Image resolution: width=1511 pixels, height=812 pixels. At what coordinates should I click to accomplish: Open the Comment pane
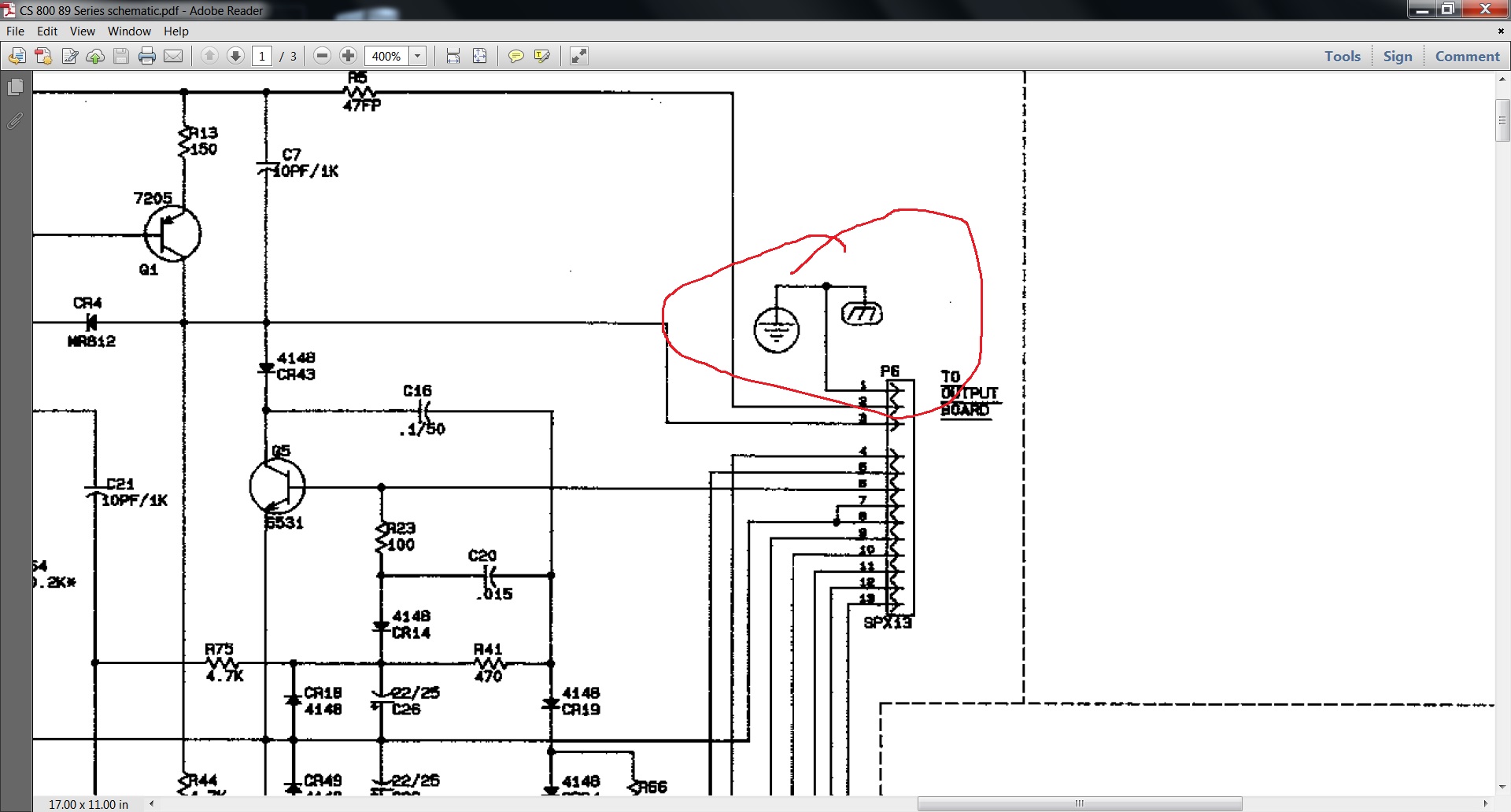pos(1468,56)
